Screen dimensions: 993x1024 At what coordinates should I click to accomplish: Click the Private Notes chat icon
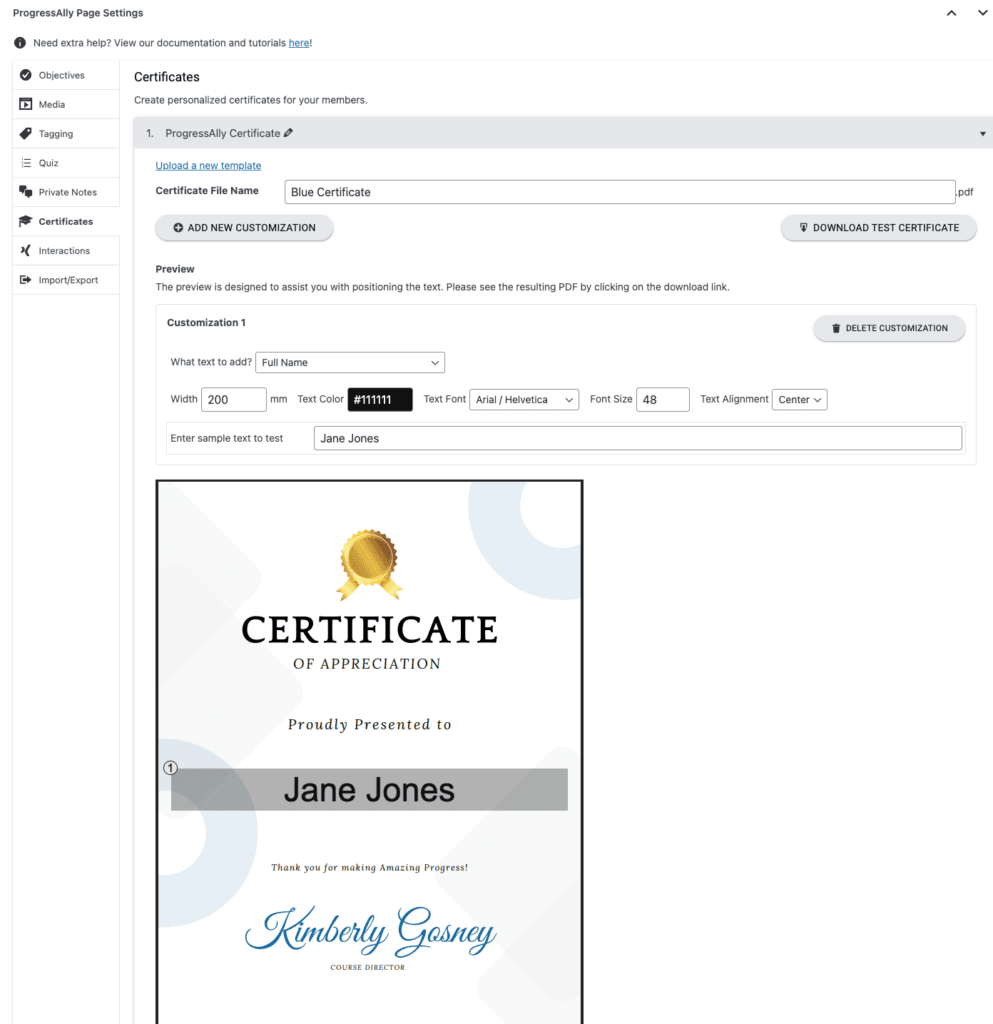pos(26,192)
